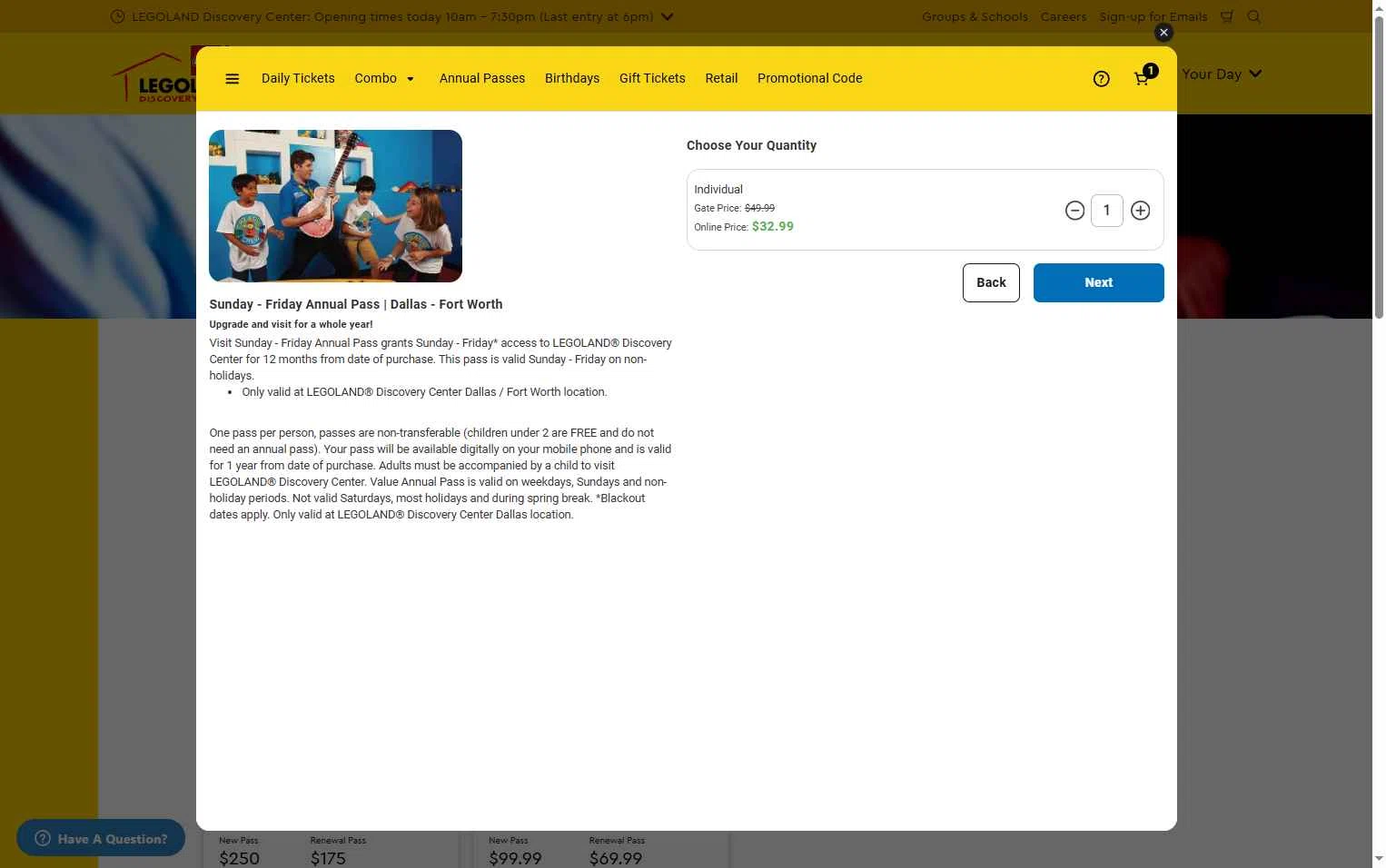Viewport: 1386px width, 868px height.
Task: Click the quantity input field showing 1
Action: click(x=1106, y=211)
